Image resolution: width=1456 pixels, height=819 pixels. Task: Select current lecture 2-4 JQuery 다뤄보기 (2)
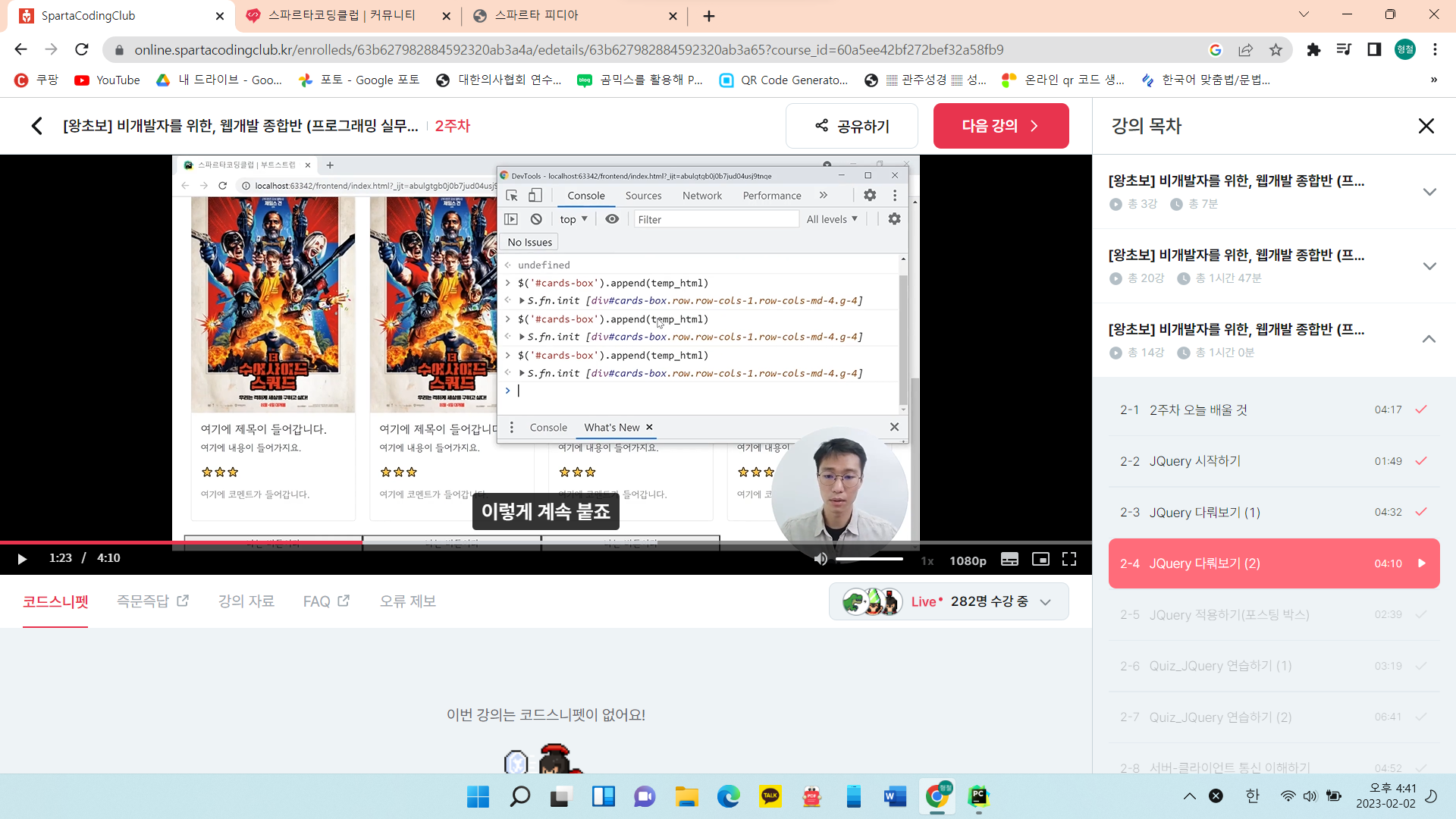click(1274, 563)
